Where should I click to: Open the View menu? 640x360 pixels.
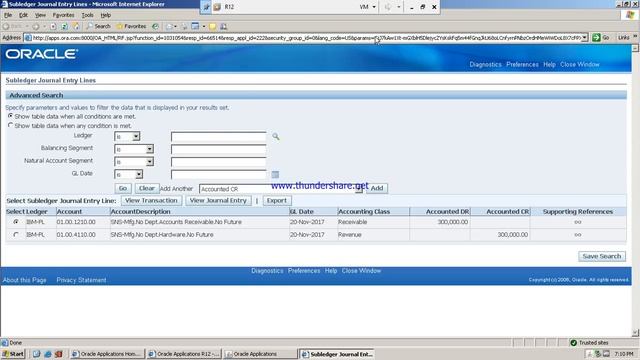(x=40, y=15)
